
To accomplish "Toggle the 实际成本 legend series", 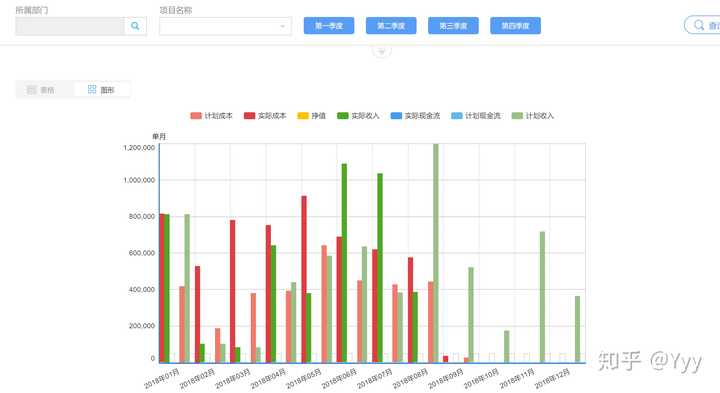I will [265, 116].
